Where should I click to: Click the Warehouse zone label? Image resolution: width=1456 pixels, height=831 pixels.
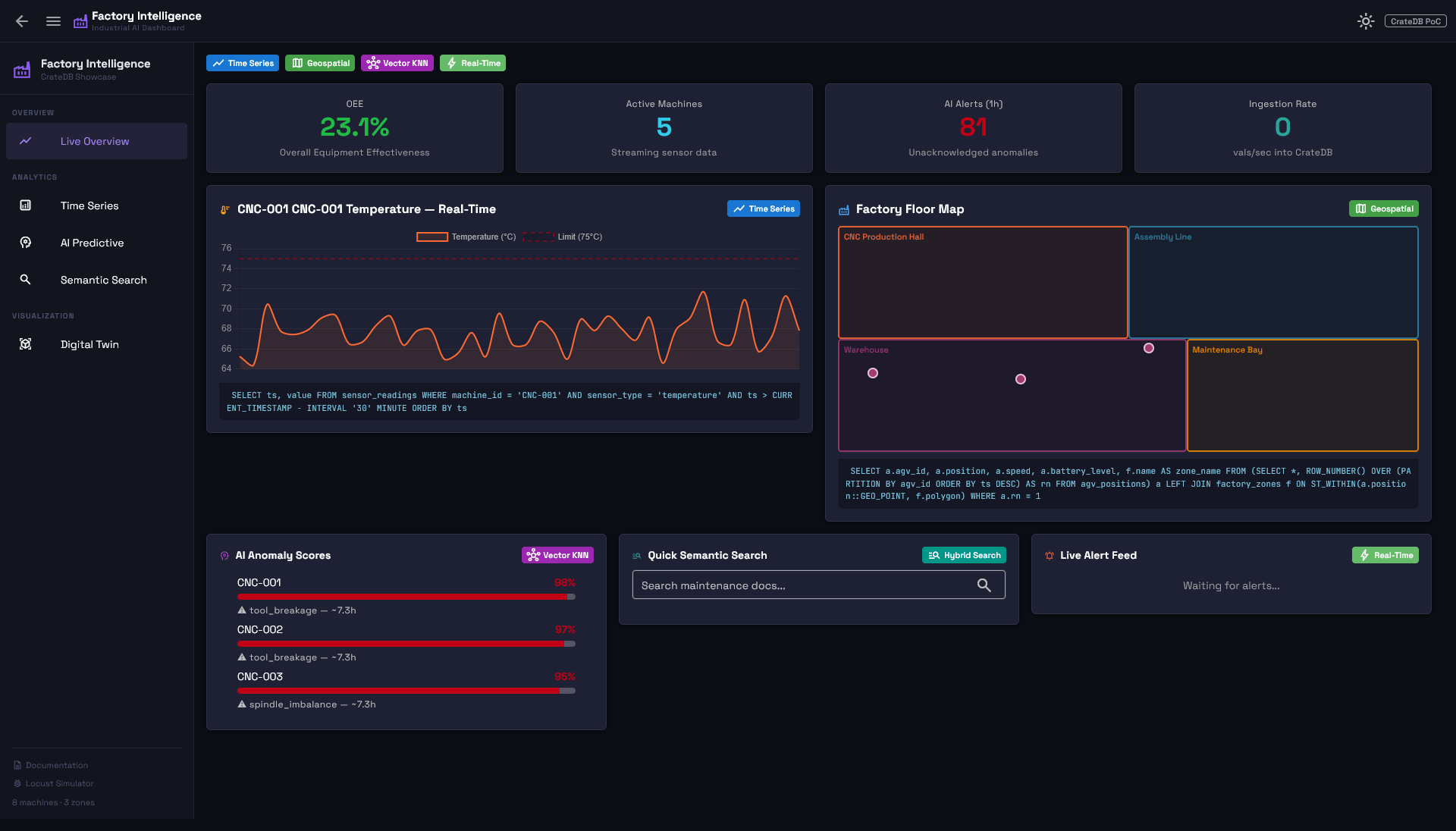point(866,350)
